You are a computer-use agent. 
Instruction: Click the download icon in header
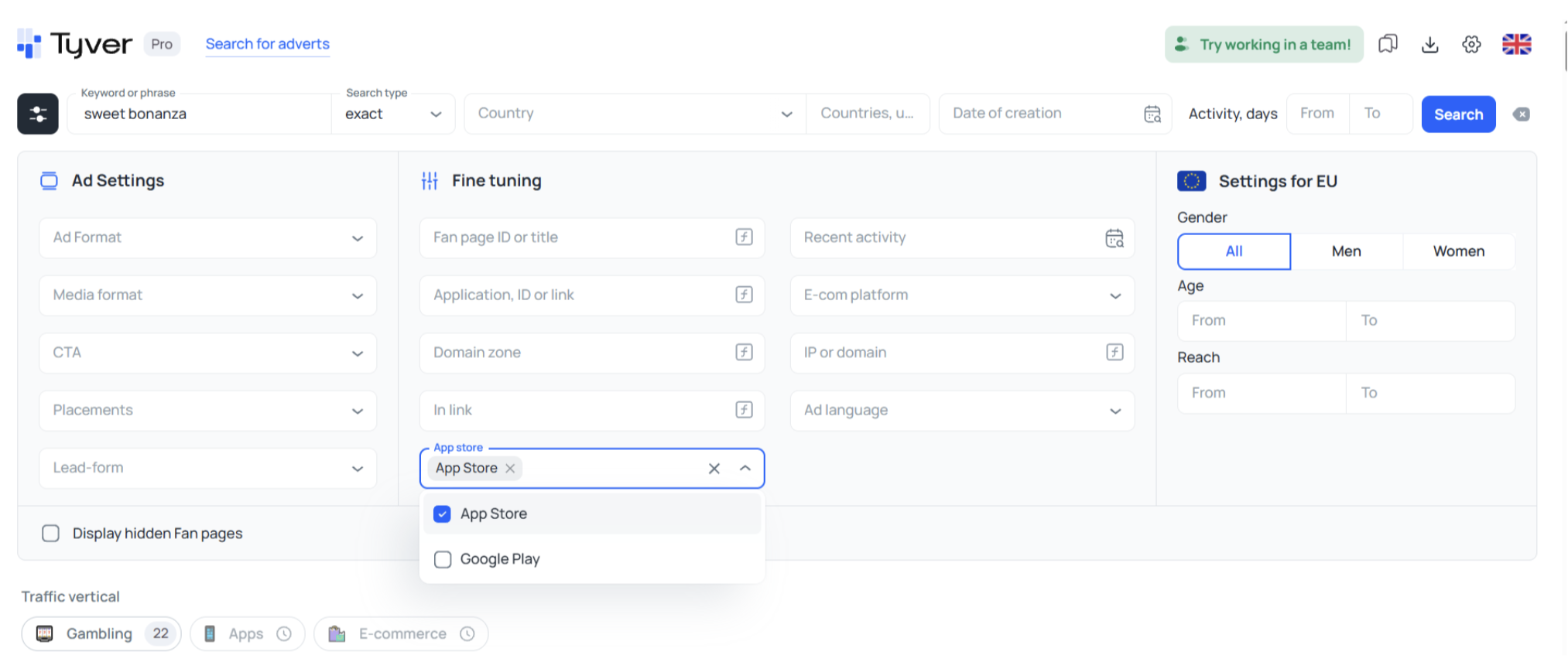(1429, 44)
